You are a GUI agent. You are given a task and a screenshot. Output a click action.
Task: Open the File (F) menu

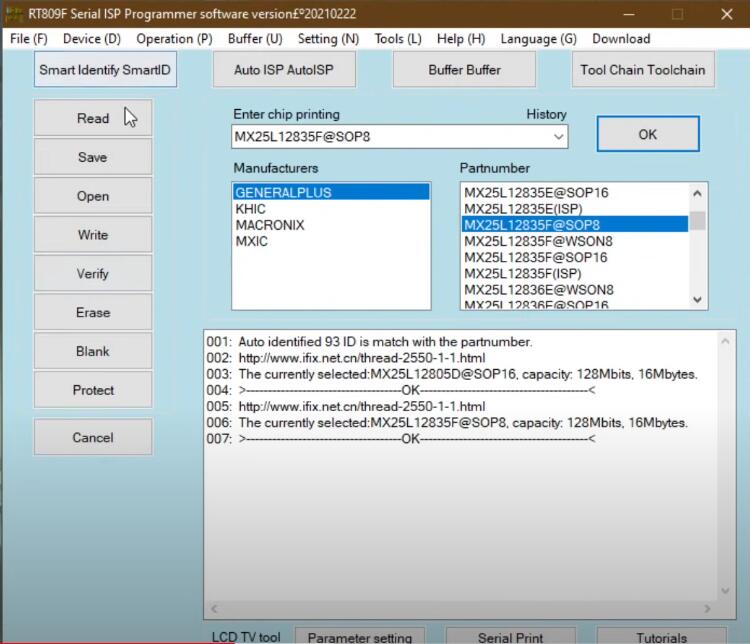click(29, 39)
